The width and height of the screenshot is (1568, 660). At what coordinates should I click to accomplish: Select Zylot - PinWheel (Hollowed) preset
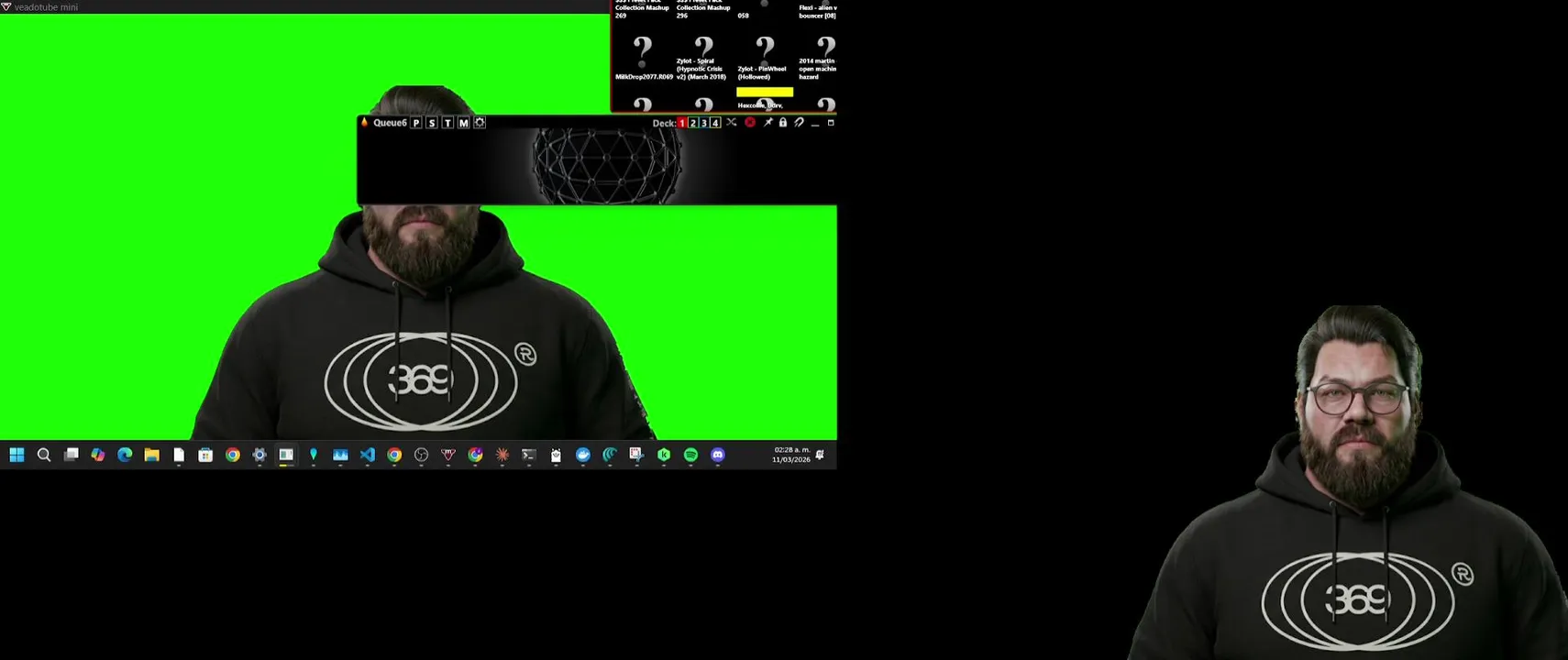point(764,57)
